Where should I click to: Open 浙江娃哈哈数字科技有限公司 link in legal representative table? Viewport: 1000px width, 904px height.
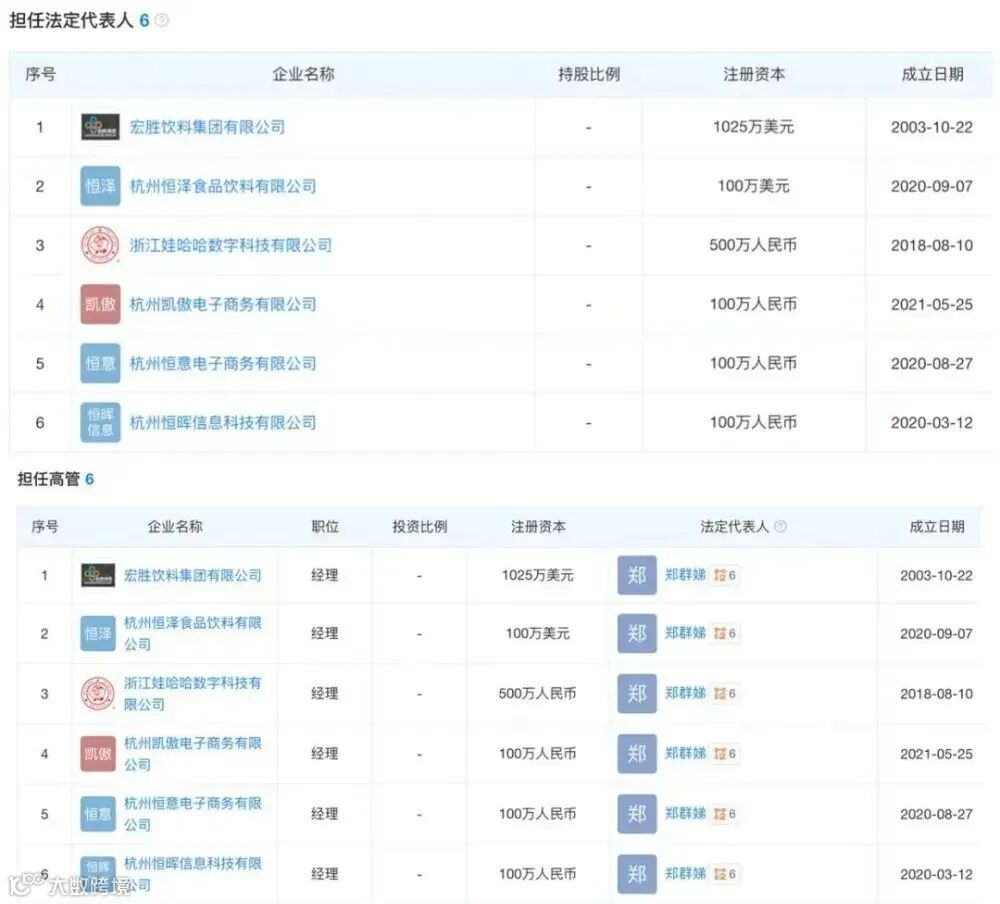(x=231, y=245)
